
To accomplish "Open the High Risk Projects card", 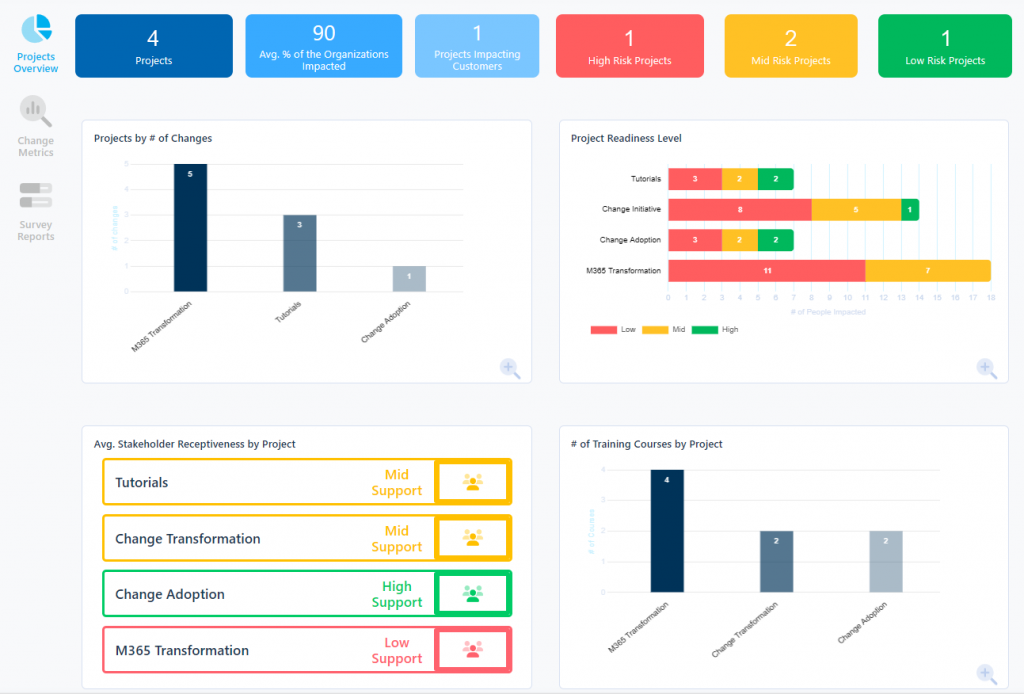I will coord(629,45).
